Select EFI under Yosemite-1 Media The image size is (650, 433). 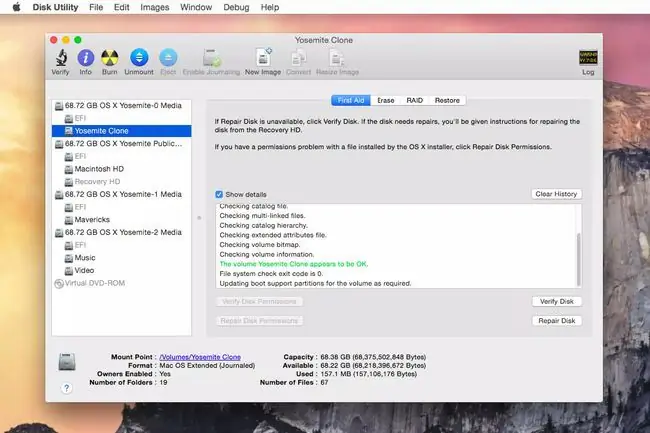(121, 207)
